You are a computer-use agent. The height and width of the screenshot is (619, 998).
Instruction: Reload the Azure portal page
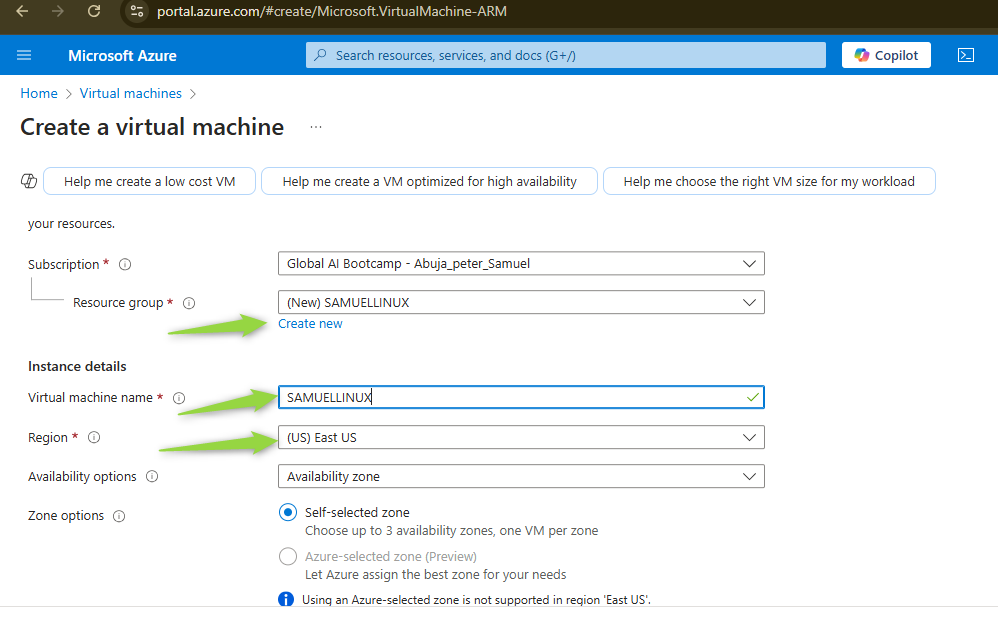(x=94, y=11)
